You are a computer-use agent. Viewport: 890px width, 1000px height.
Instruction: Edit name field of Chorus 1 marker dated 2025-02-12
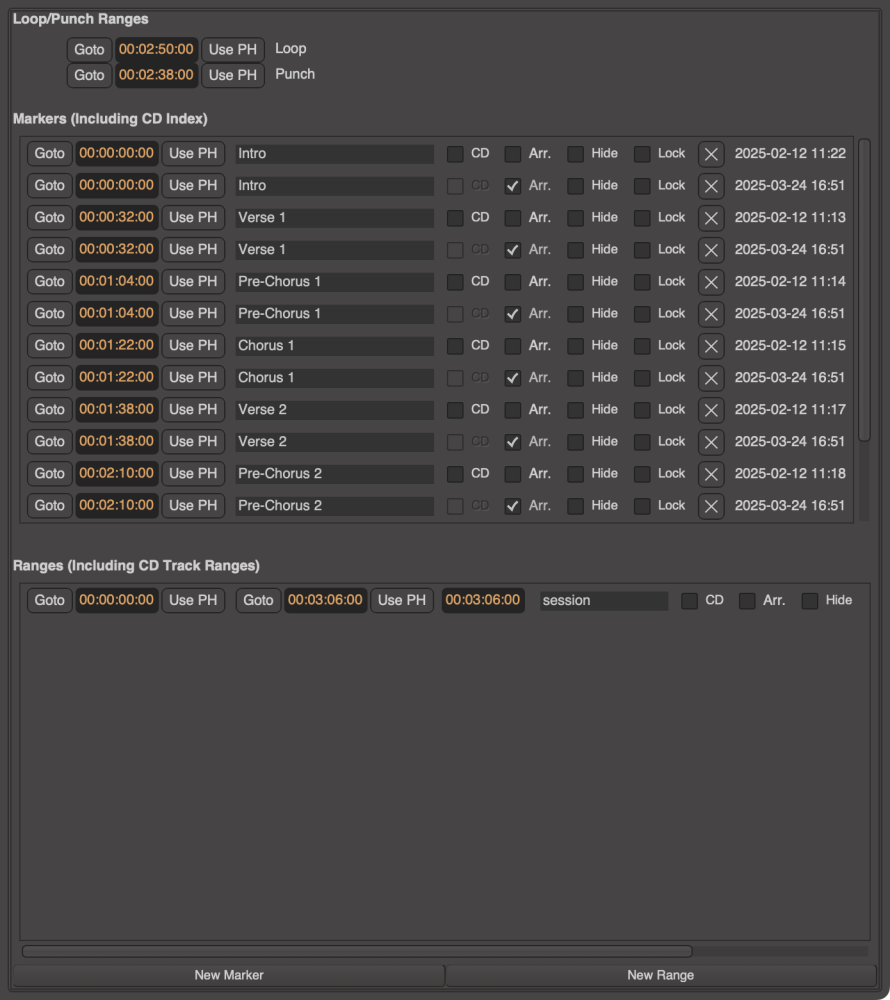(335, 346)
